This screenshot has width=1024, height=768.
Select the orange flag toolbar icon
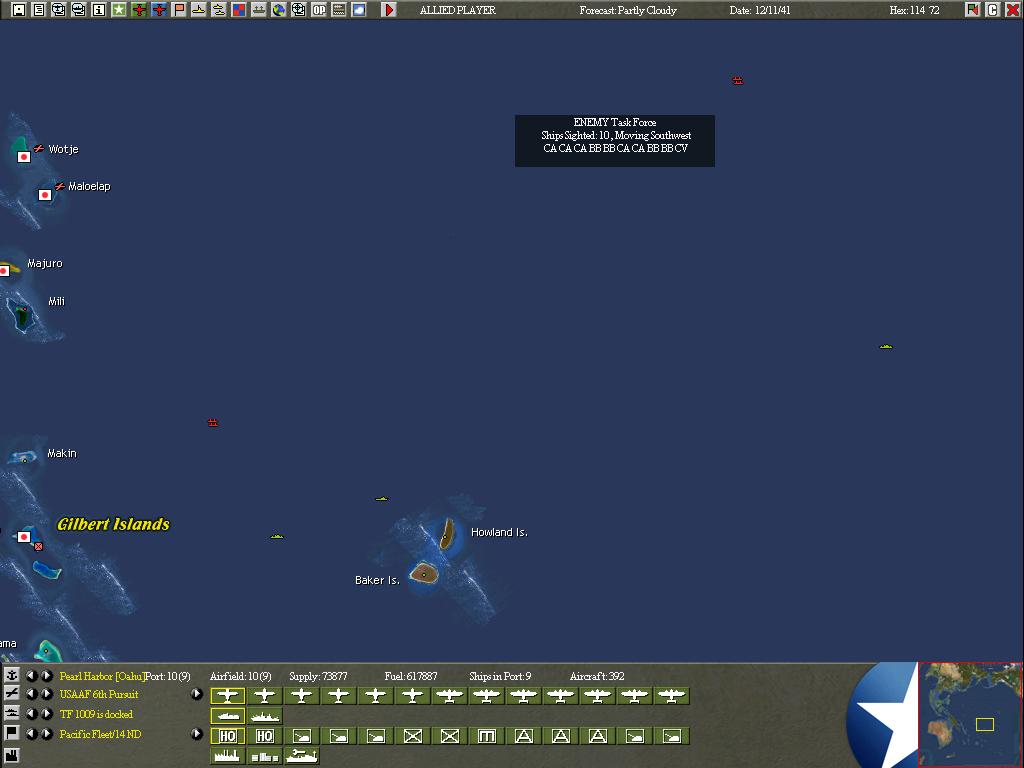(x=179, y=10)
